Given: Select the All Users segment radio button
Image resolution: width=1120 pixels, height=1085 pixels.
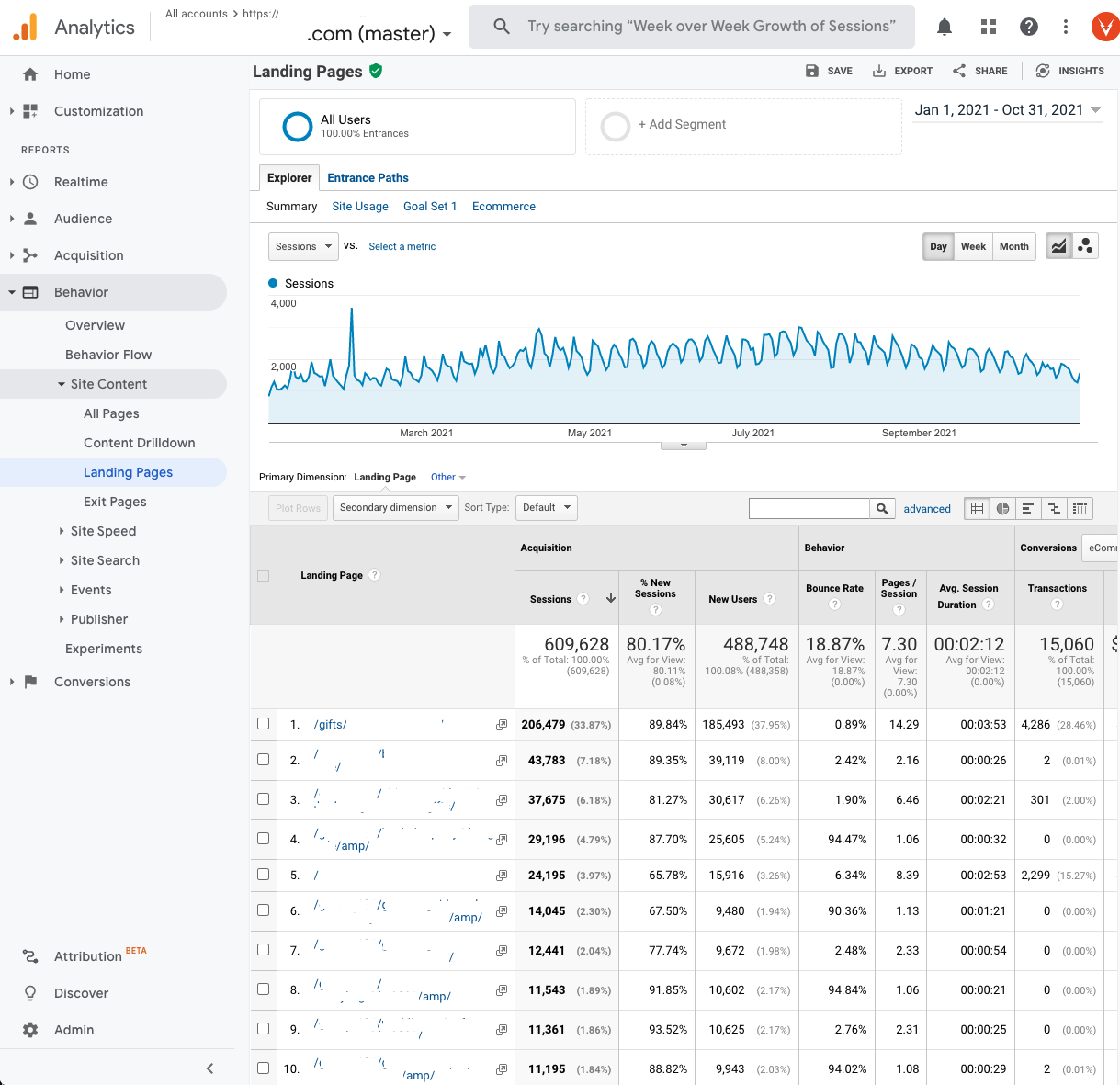Looking at the screenshot, I should pyautogui.click(x=297, y=127).
